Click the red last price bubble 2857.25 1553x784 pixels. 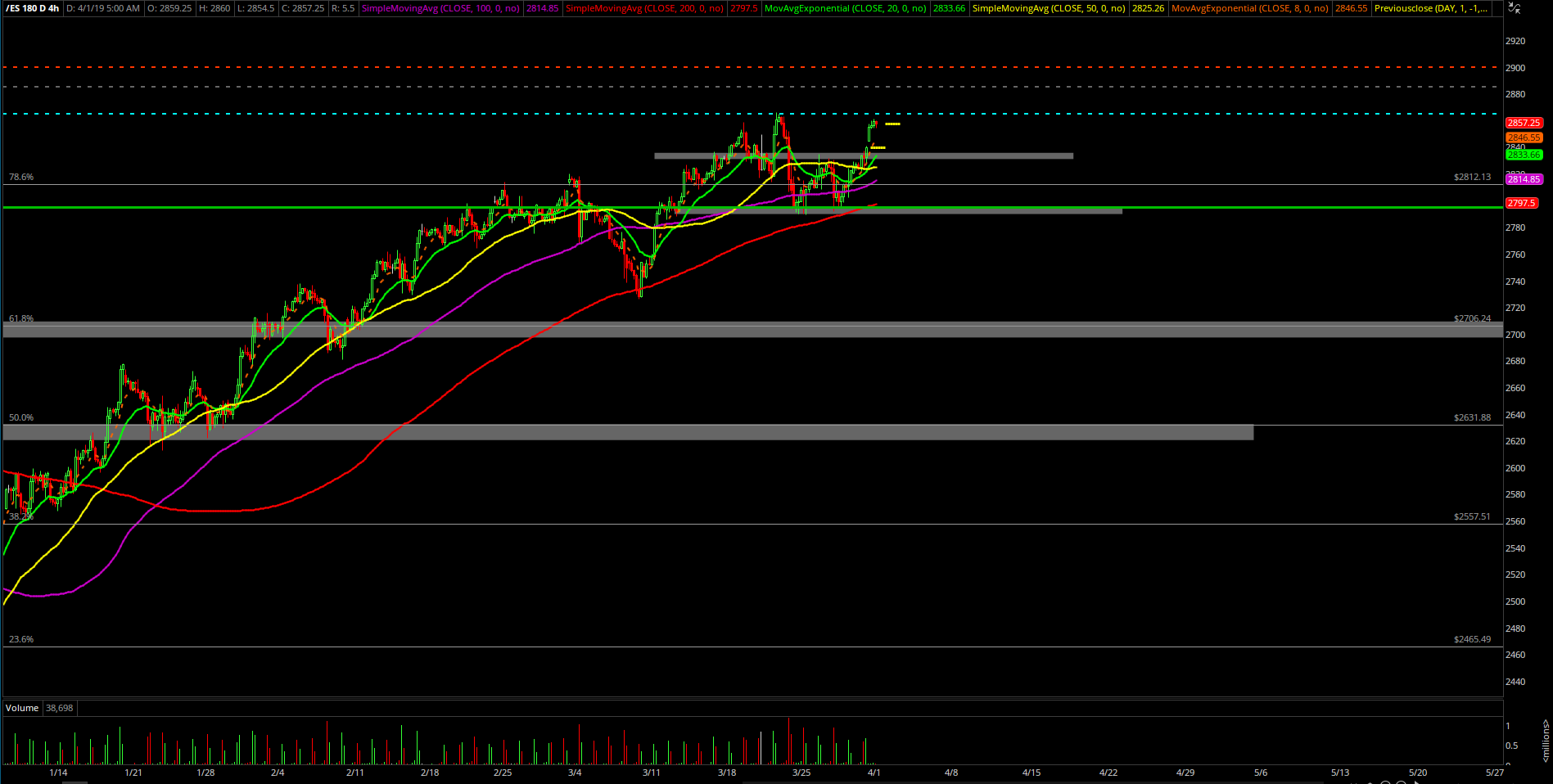pyautogui.click(x=1524, y=123)
